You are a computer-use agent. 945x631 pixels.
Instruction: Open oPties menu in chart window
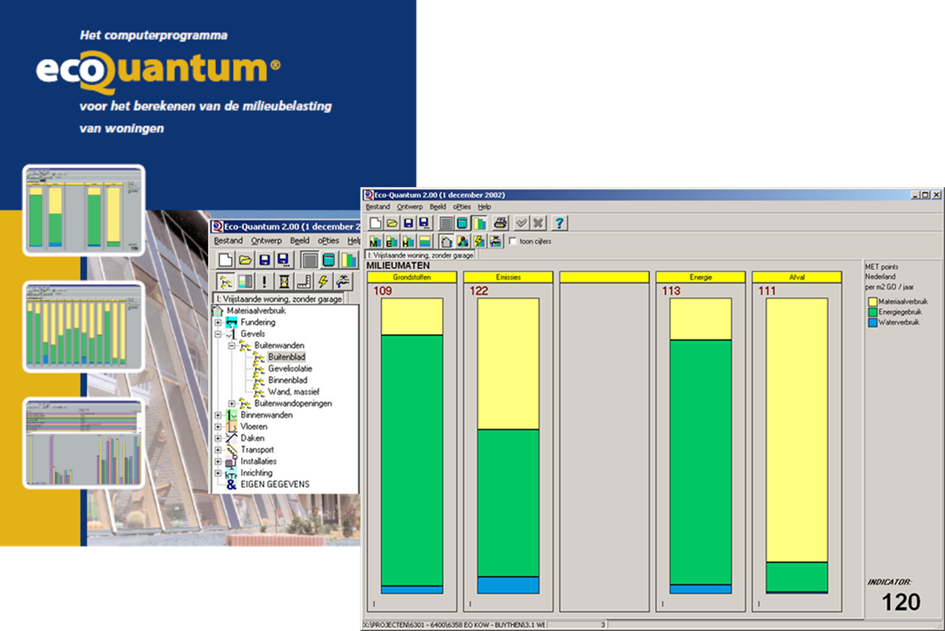point(462,207)
